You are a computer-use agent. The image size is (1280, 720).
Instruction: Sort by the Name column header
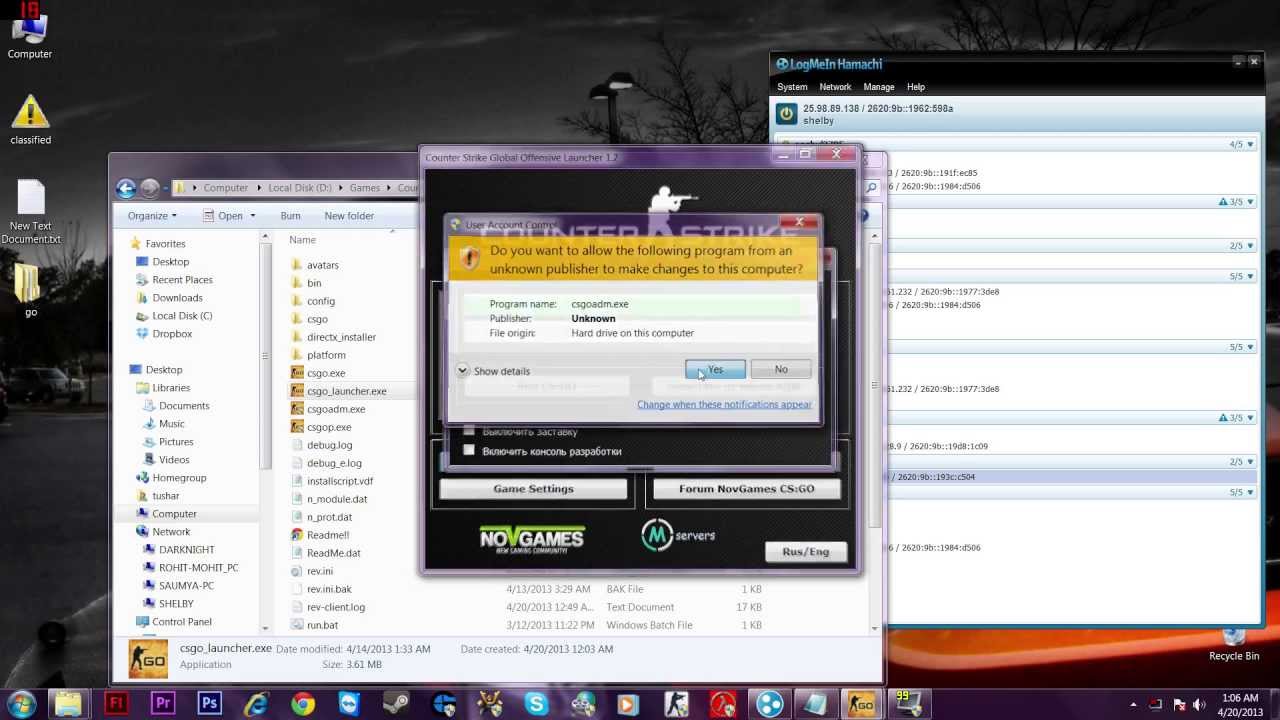(302, 240)
